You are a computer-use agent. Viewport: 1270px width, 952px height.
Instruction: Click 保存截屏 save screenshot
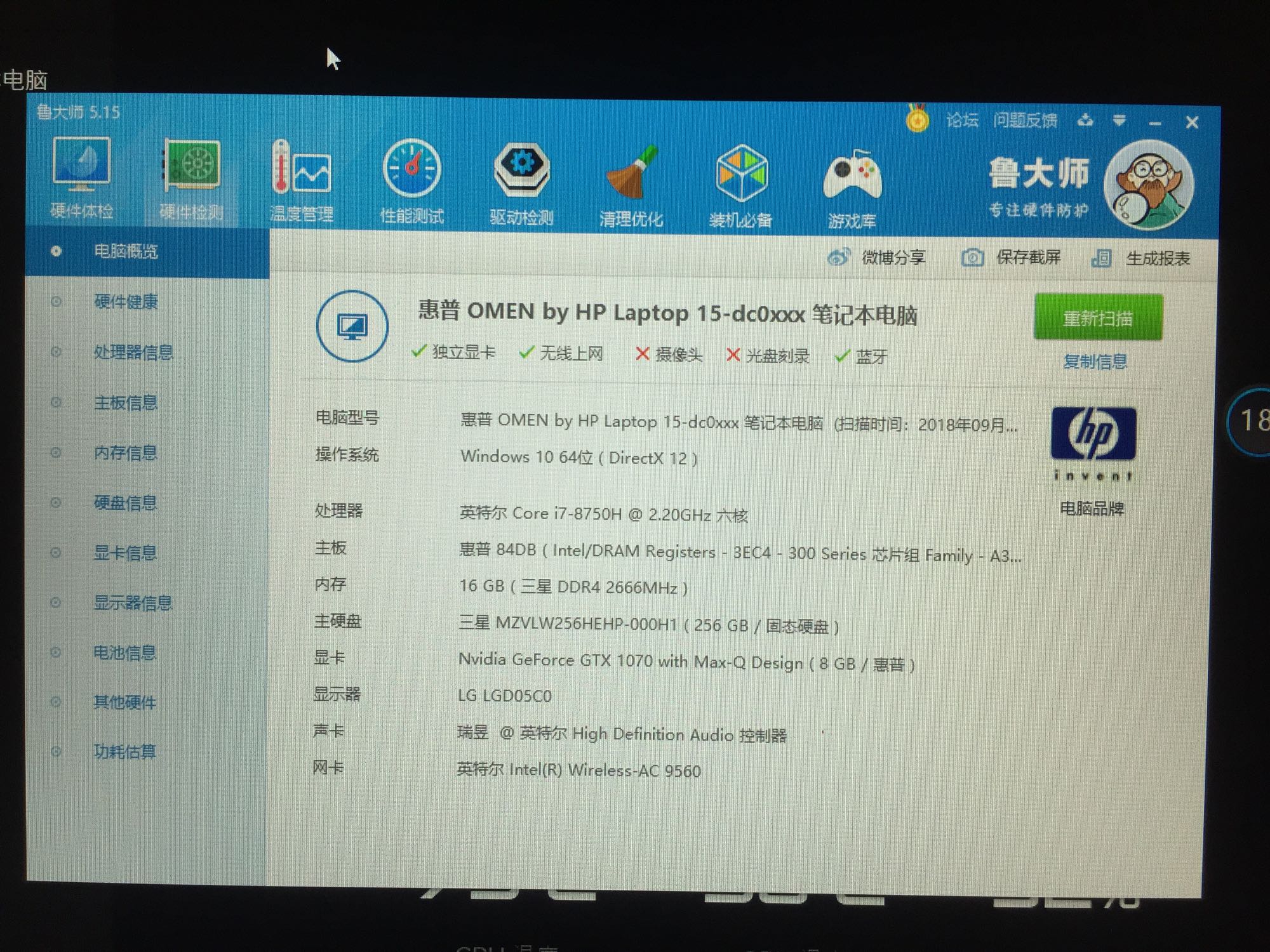1011,258
